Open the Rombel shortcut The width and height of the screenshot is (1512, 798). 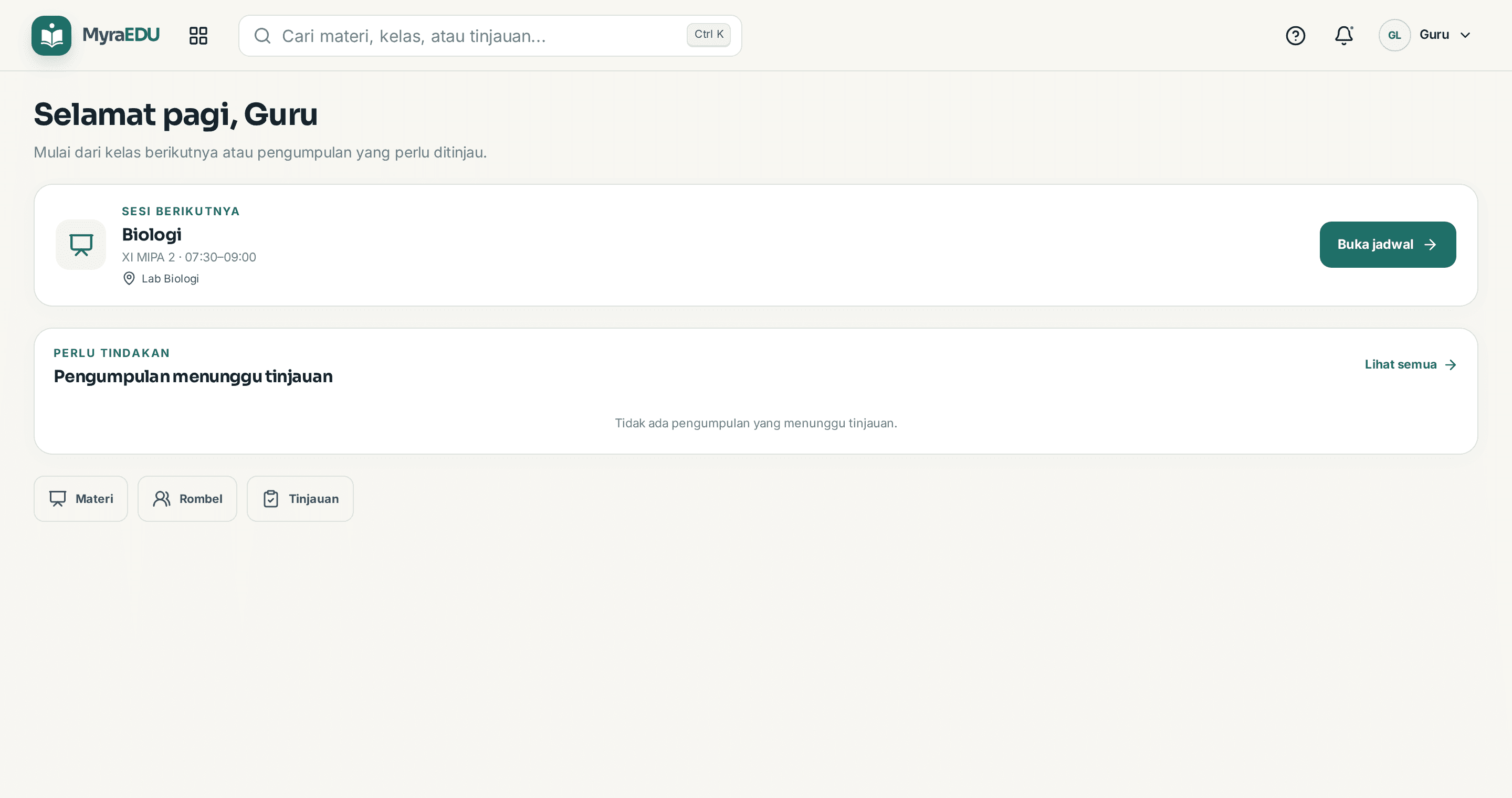(187, 499)
